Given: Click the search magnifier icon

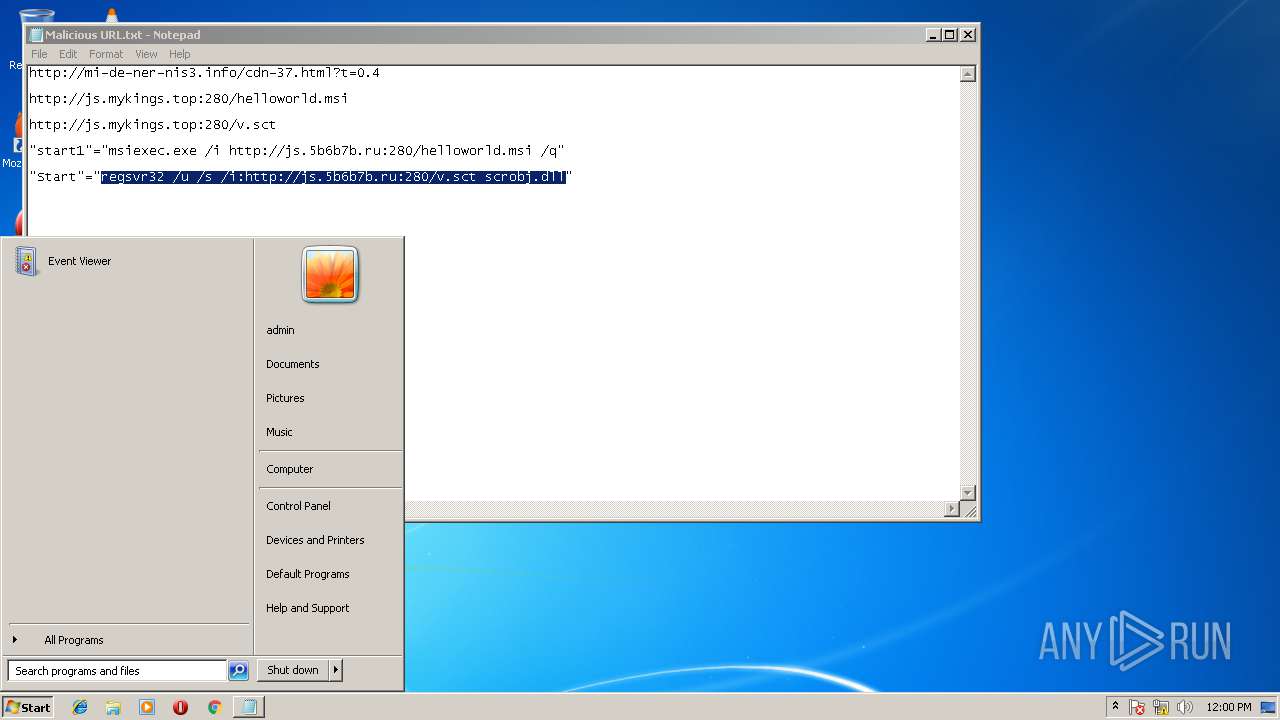Looking at the screenshot, I should 238,671.
